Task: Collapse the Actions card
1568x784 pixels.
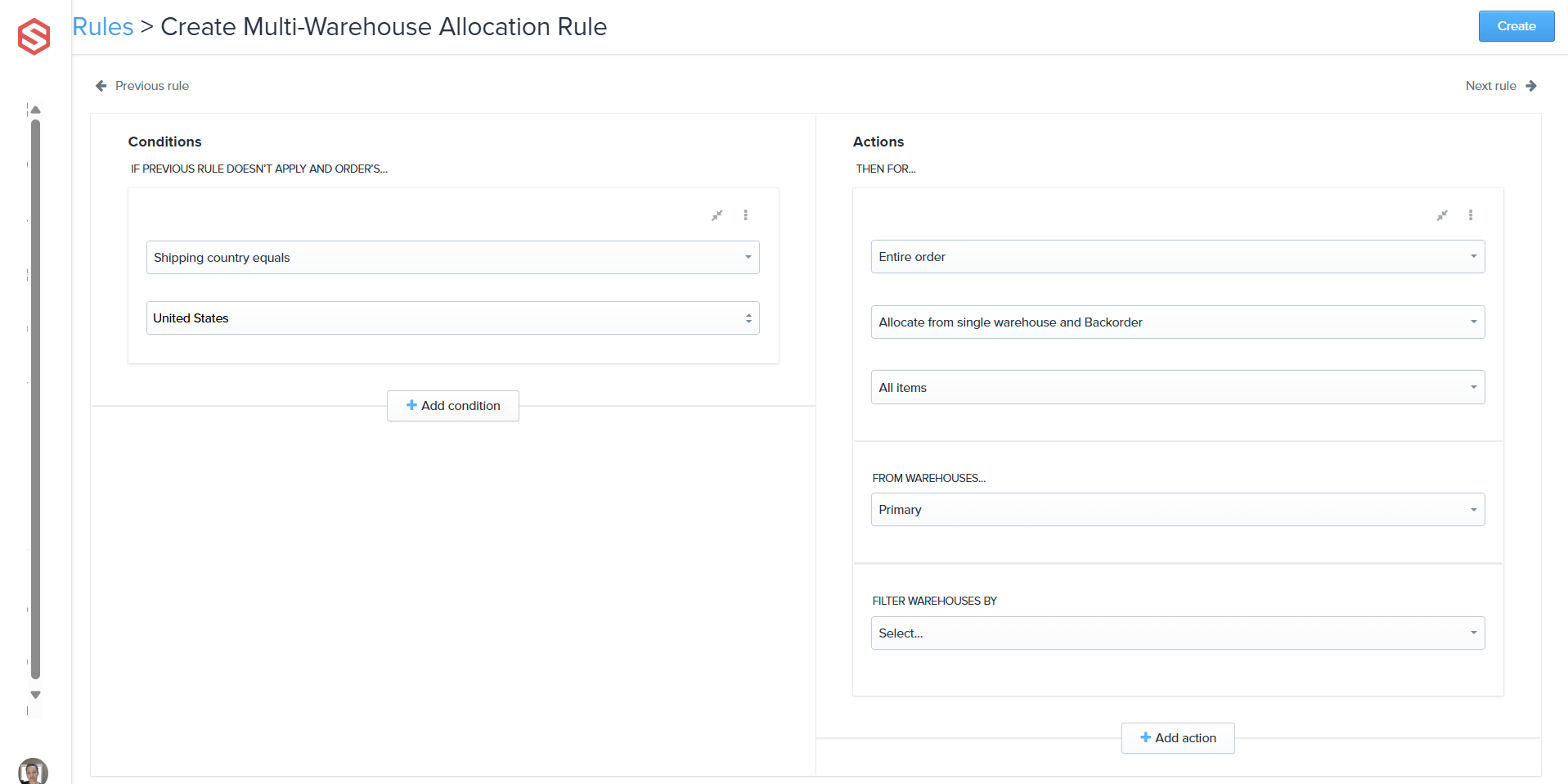Action: point(1441,215)
